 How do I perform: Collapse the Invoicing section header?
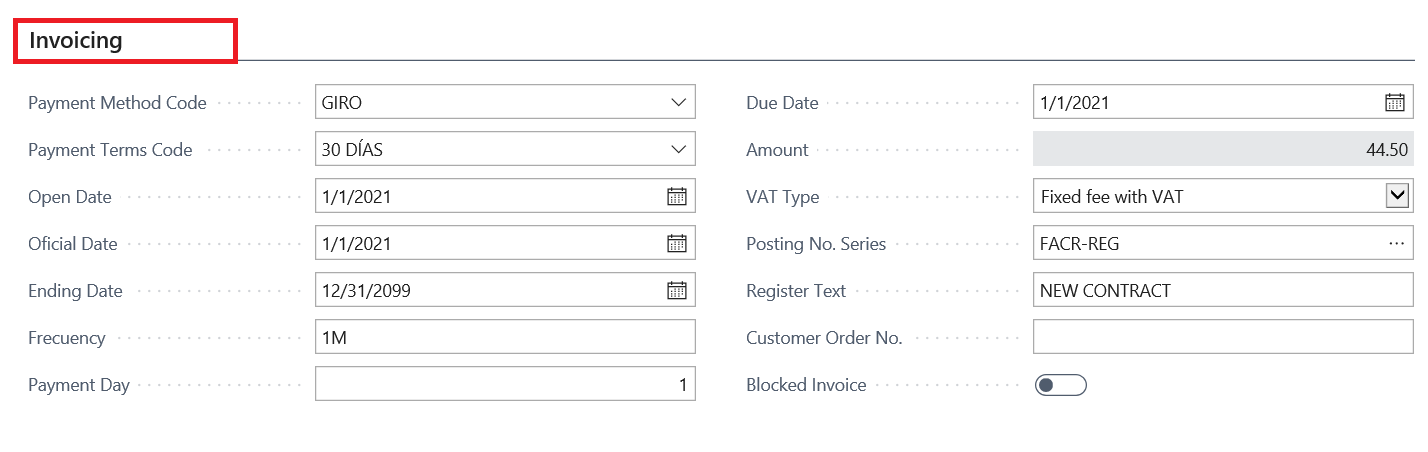[x=76, y=41]
